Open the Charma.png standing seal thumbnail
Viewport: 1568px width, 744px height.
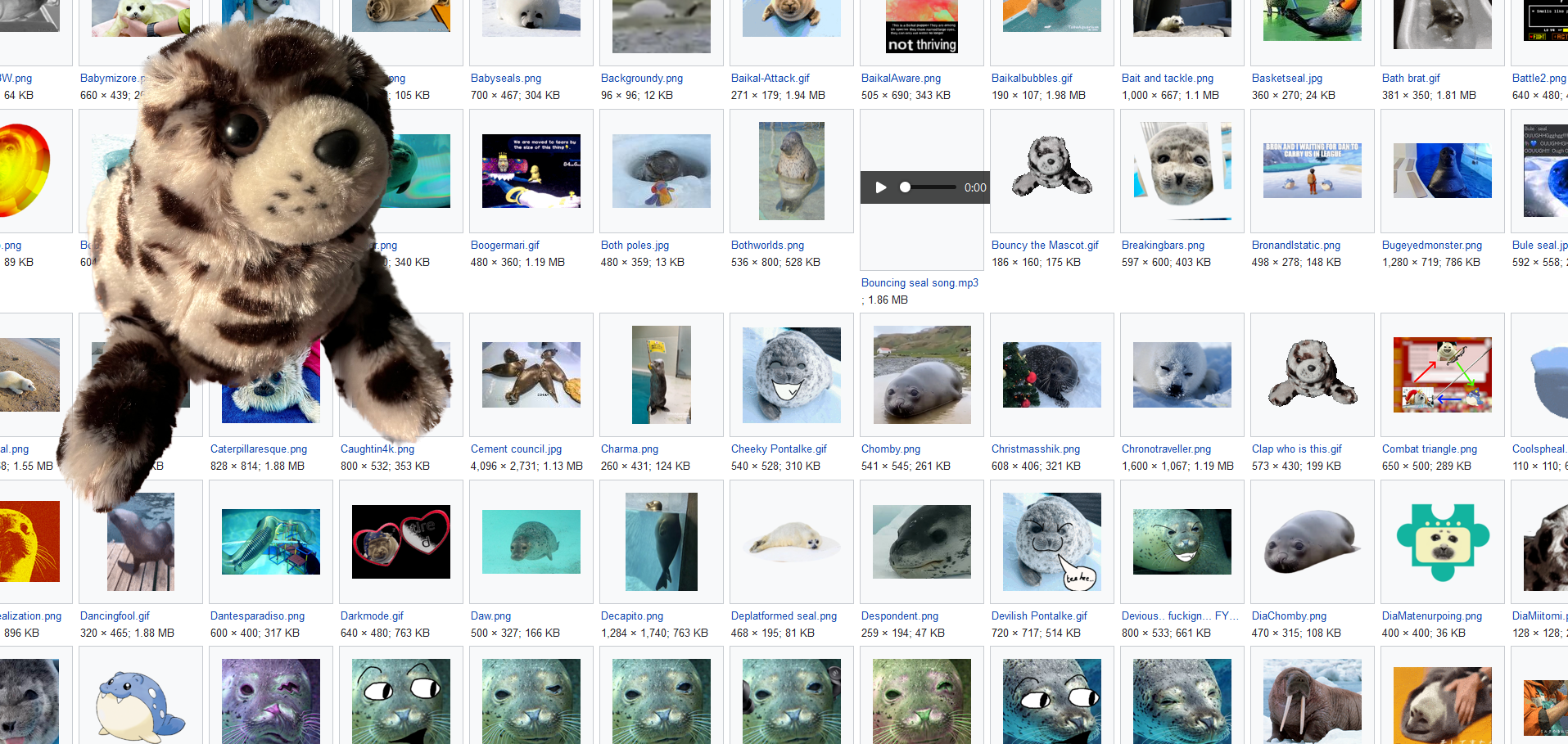click(x=661, y=375)
